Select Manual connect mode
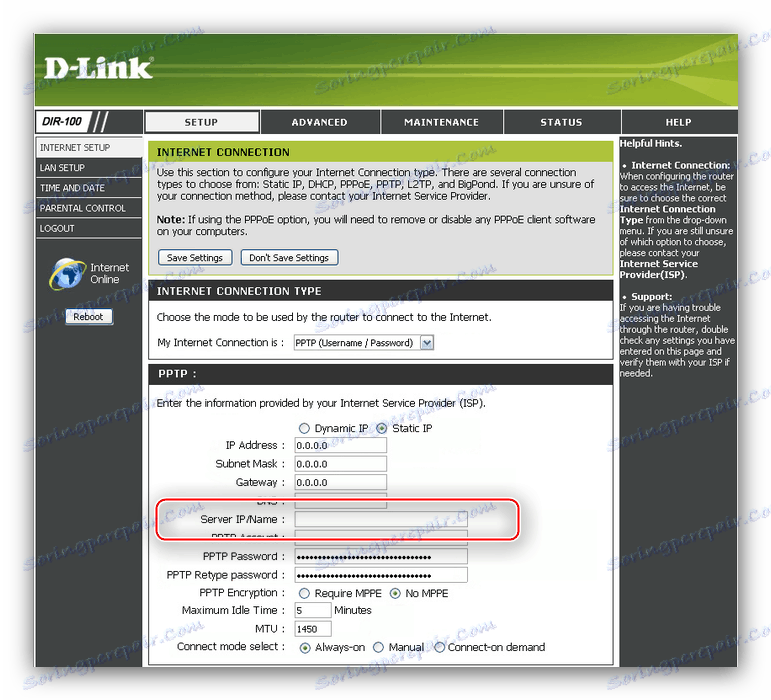Image resolution: width=771 pixels, height=700 pixels. [x=378, y=647]
